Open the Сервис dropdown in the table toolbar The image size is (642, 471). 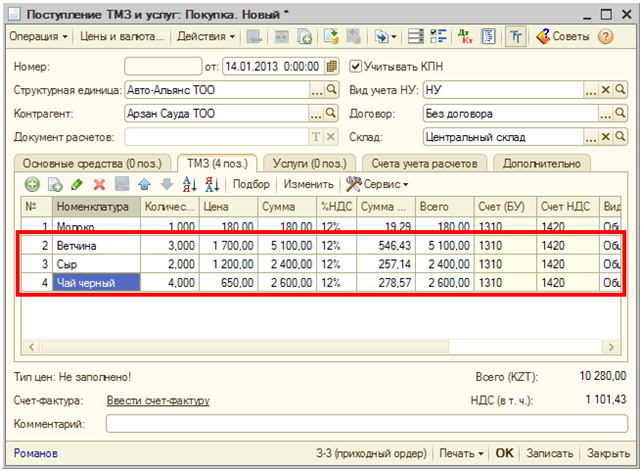[378, 184]
